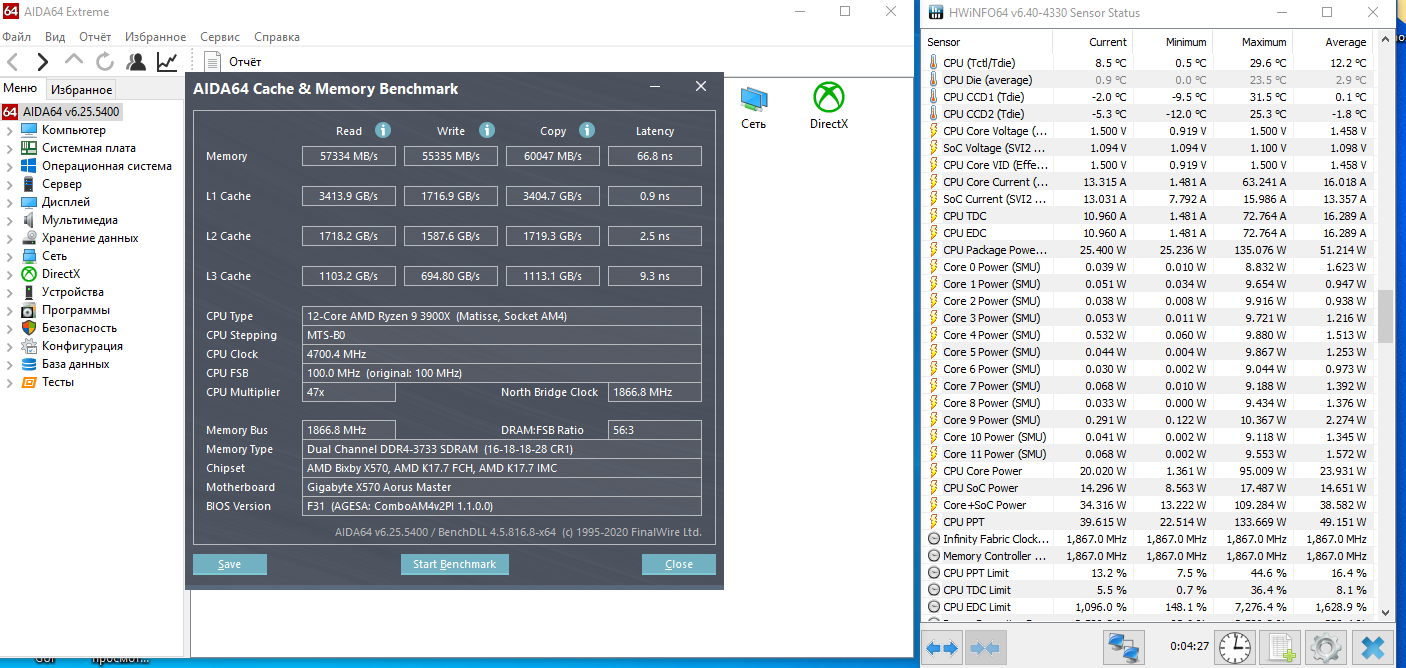Screen dimensions: 1406x668
Task: Open the large Сеть icon in the content pane
Action: [753, 107]
